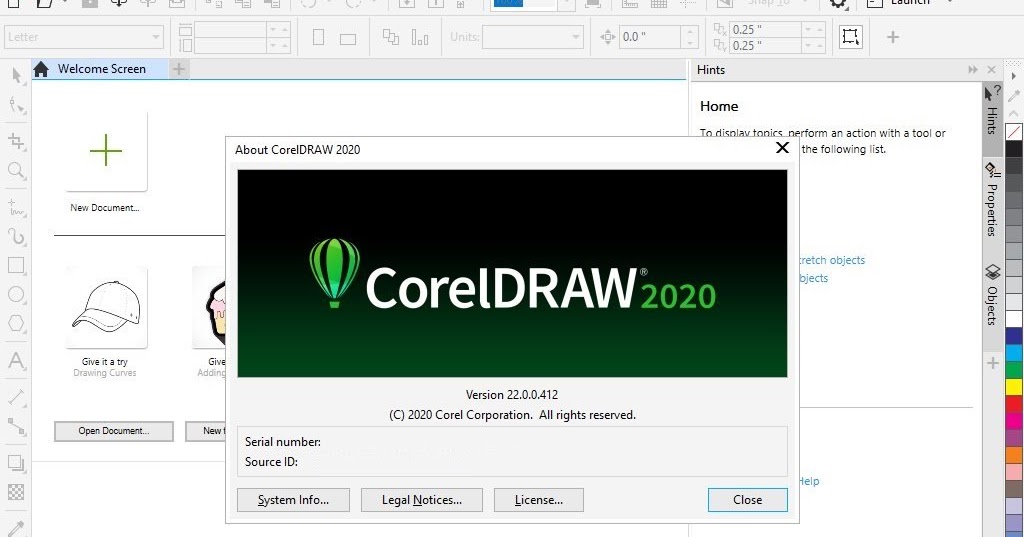The width and height of the screenshot is (1024, 537).
Task: Click the Welcome Screen home icon
Action: pos(41,69)
